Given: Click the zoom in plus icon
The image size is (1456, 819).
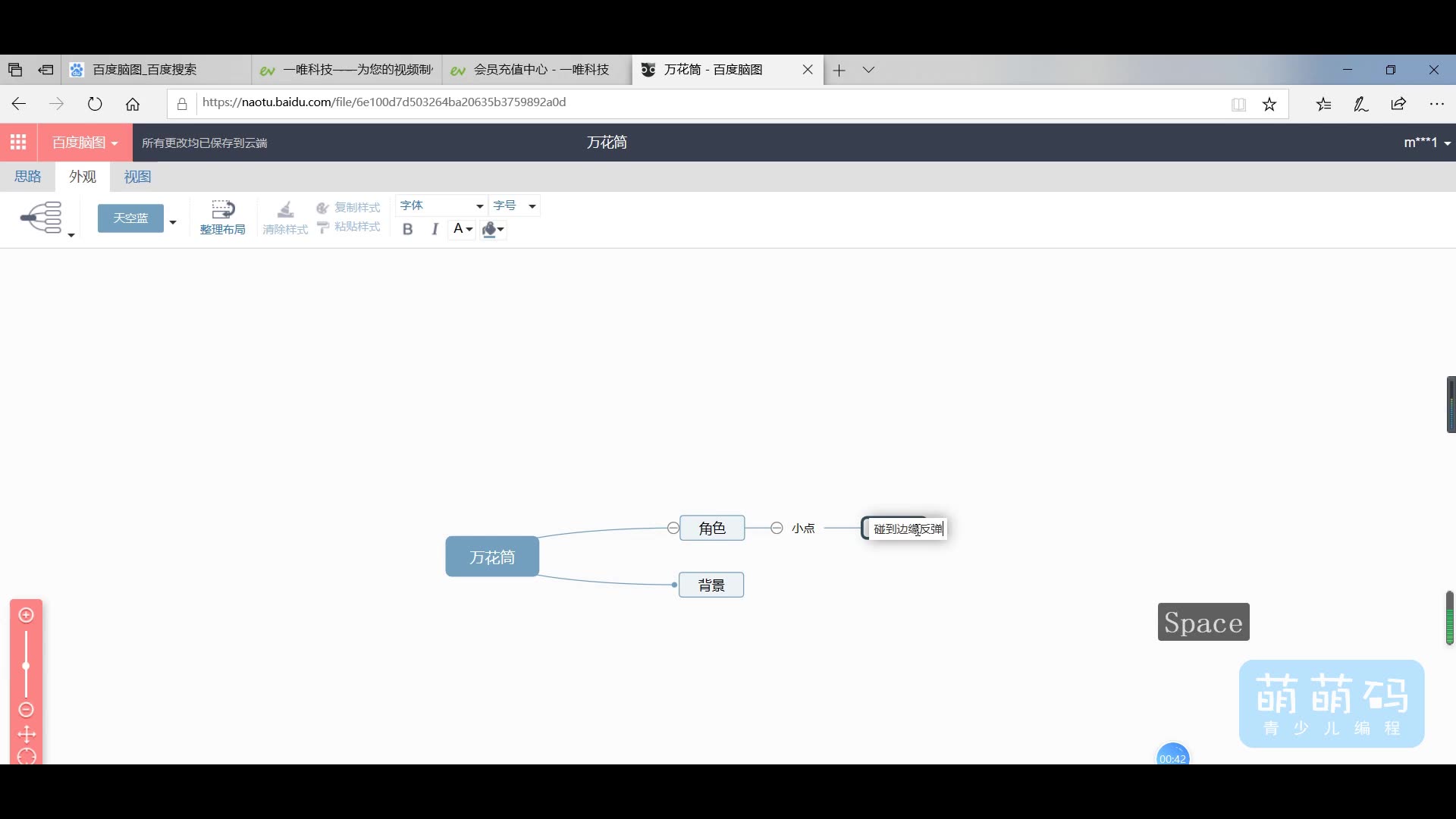Looking at the screenshot, I should click(27, 615).
